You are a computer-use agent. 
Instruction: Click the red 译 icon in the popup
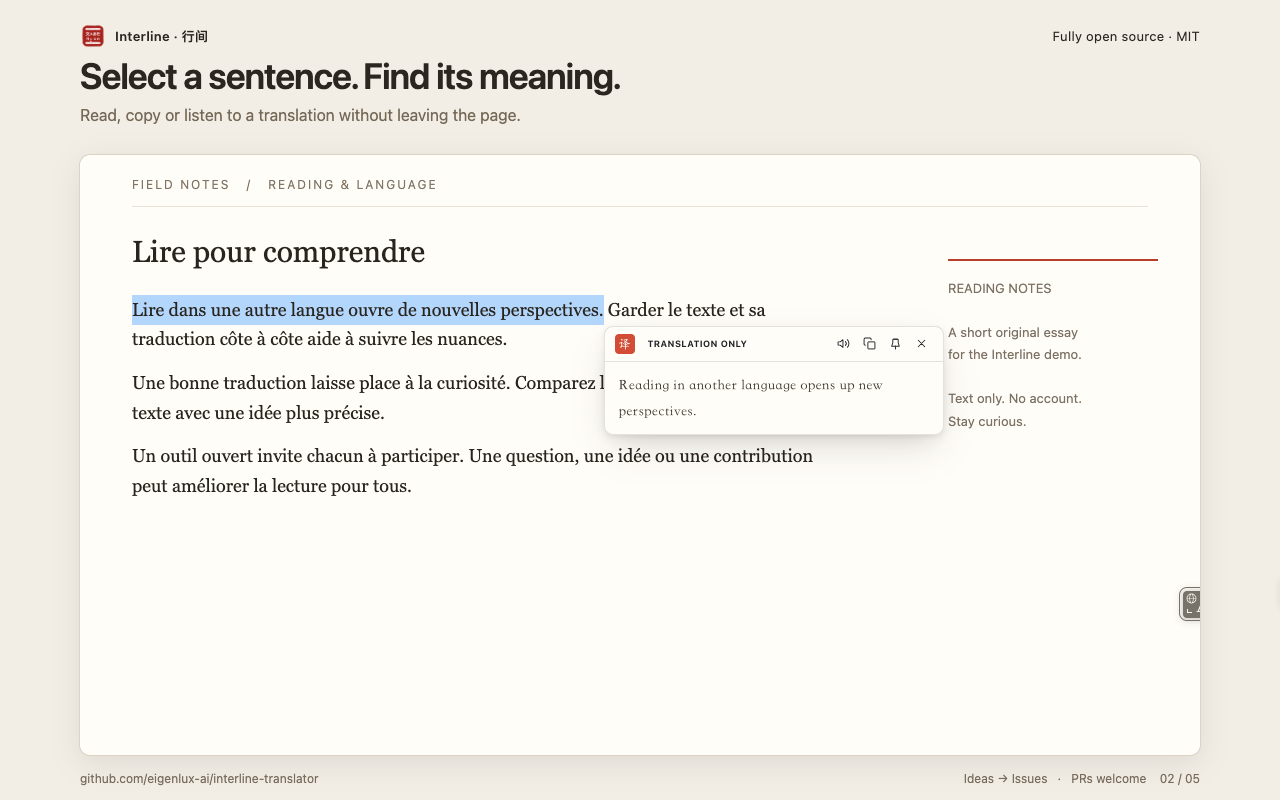(625, 344)
